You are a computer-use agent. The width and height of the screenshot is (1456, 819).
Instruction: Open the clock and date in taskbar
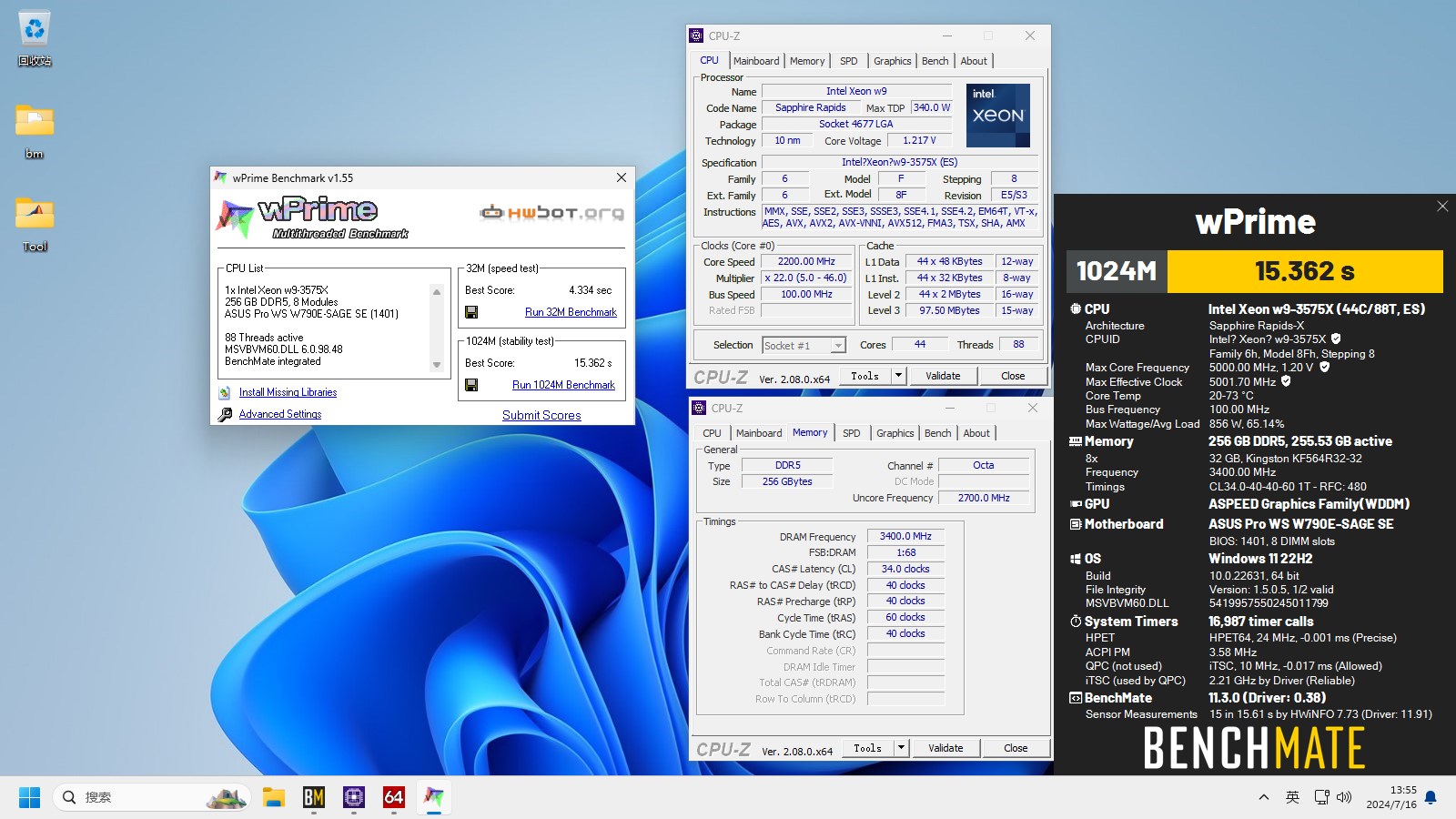click(1390, 797)
